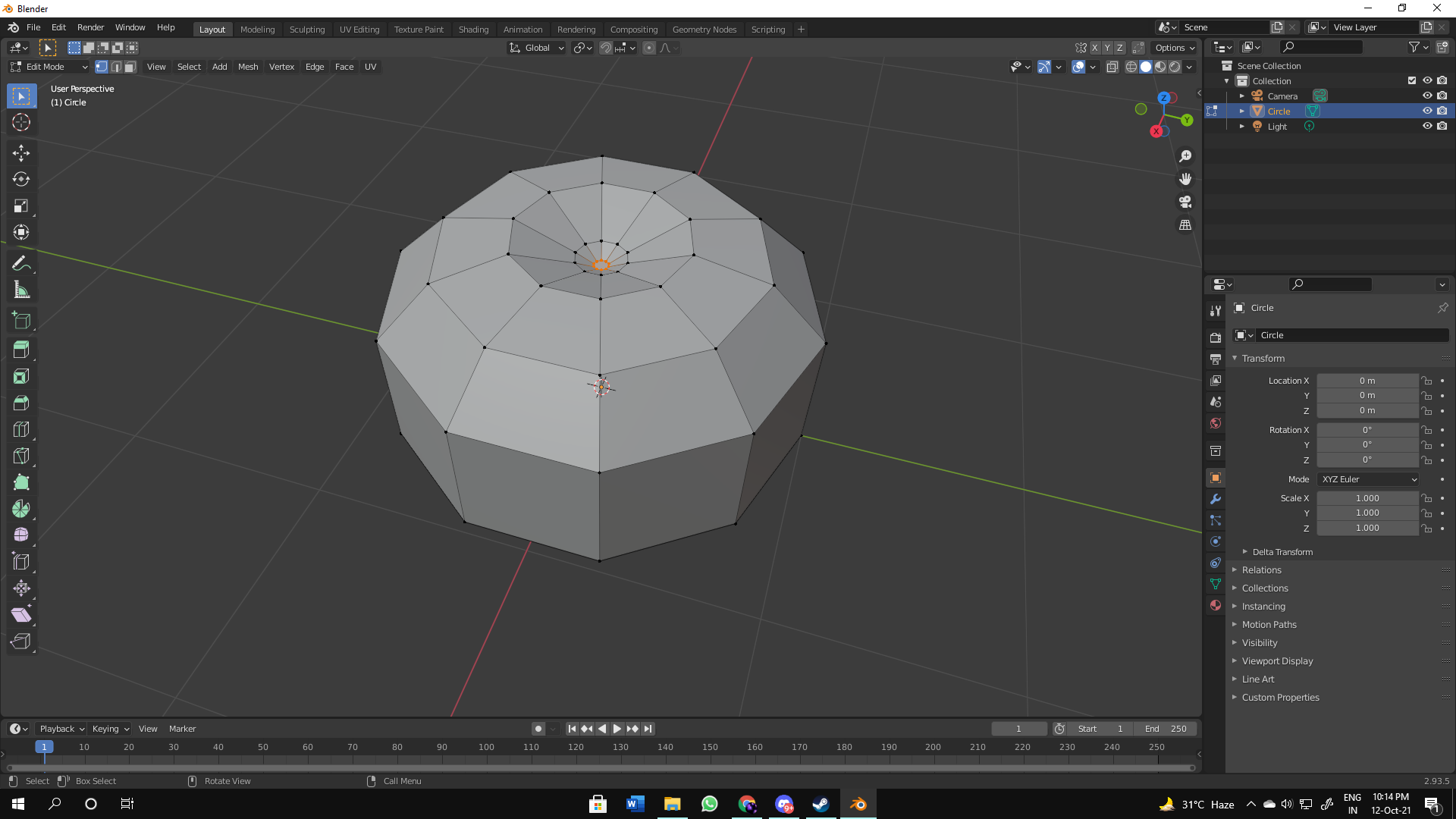The width and height of the screenshot is (1456, 819).
Task: Disable Circle in renders camera icon
Action: 1442,111
